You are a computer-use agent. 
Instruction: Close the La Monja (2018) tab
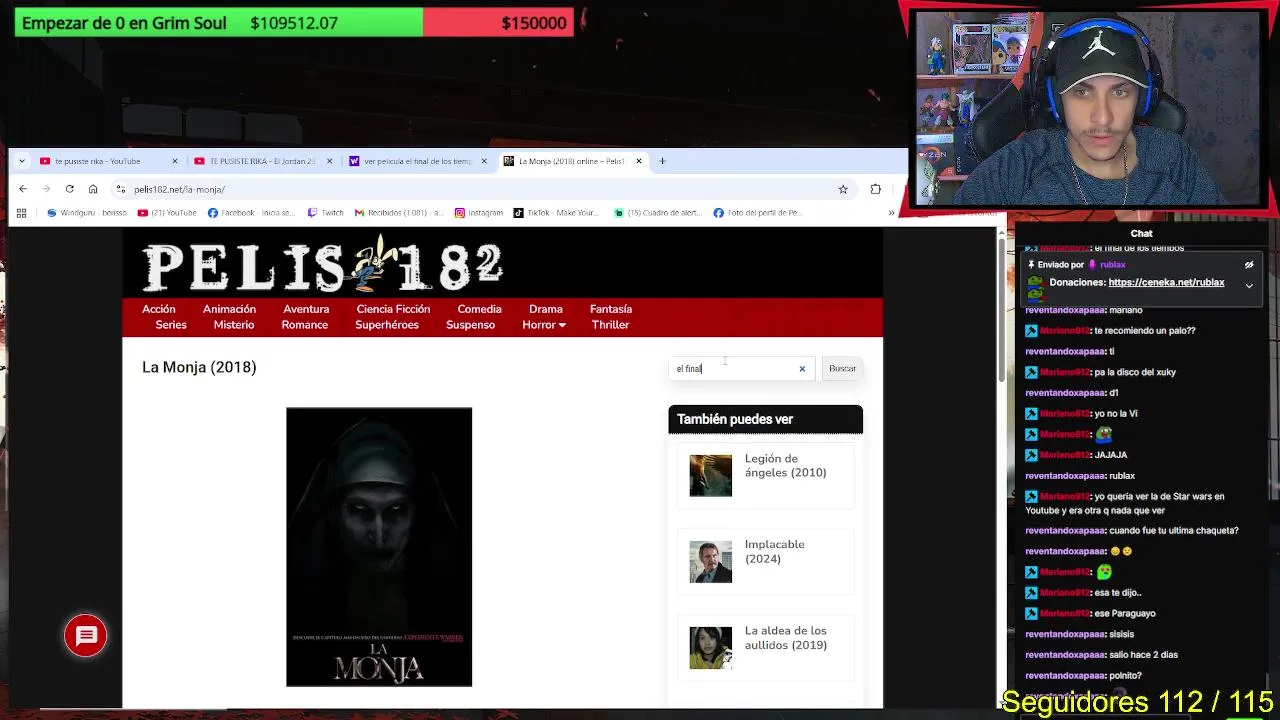(x=638, y=161)
